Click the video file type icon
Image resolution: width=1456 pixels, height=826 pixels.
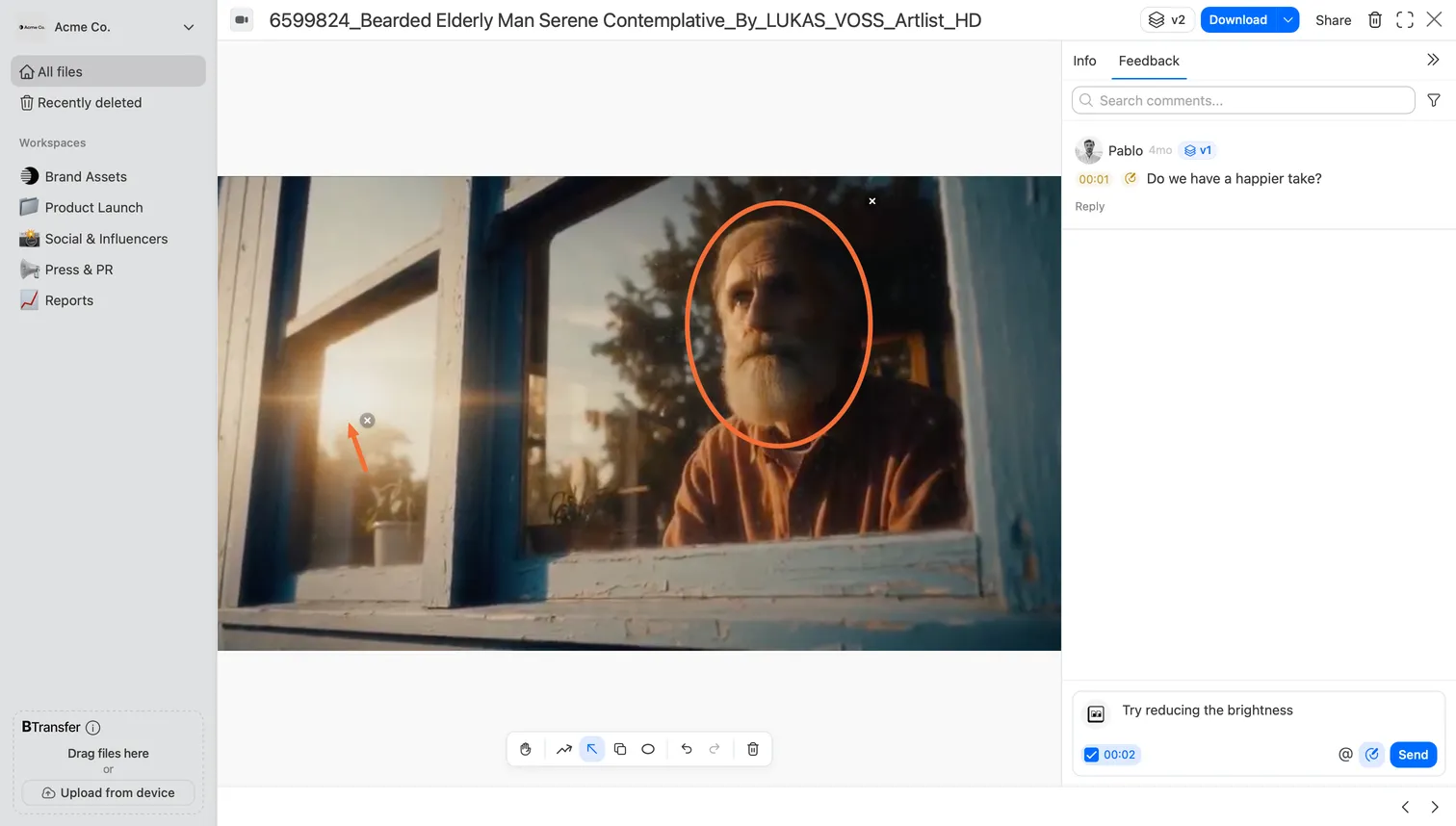[x=242, y=19]
